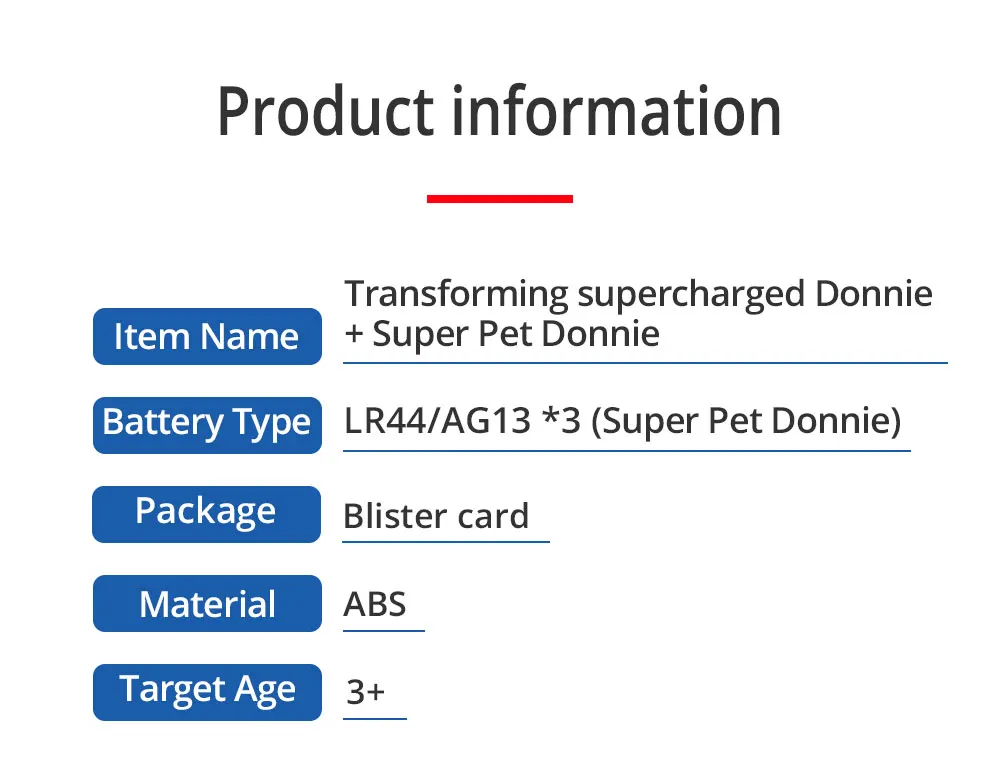Viewport: 1000px width, 782px height.
Task: Select the Battery Type label badge
Action: coord(207,424)
